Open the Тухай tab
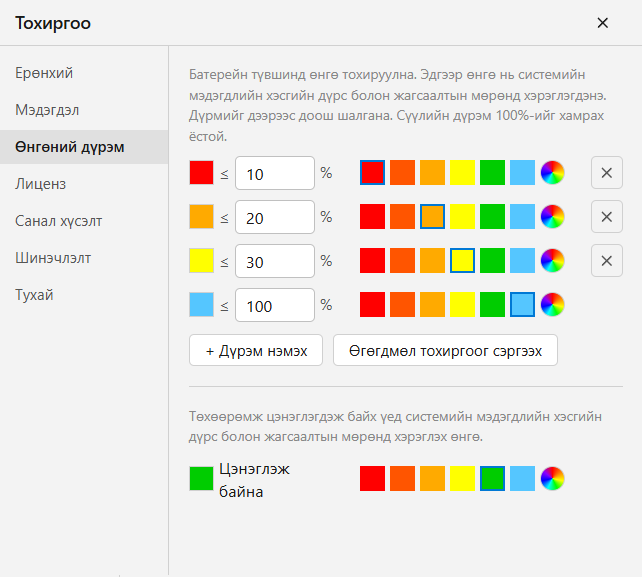This screenshot has height=577, width=642. click(x=84, y=295)
